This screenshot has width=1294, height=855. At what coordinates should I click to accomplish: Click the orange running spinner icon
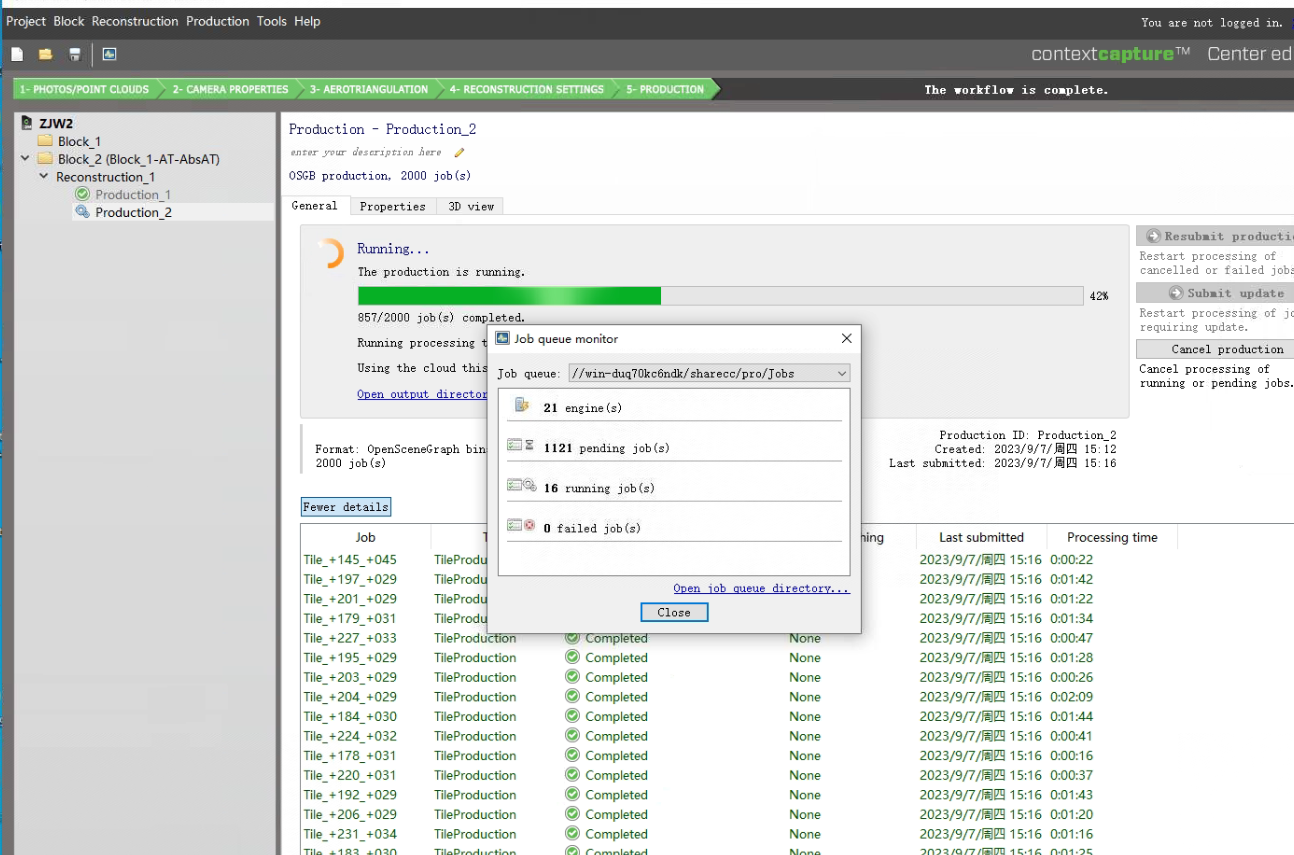[330, 254]
